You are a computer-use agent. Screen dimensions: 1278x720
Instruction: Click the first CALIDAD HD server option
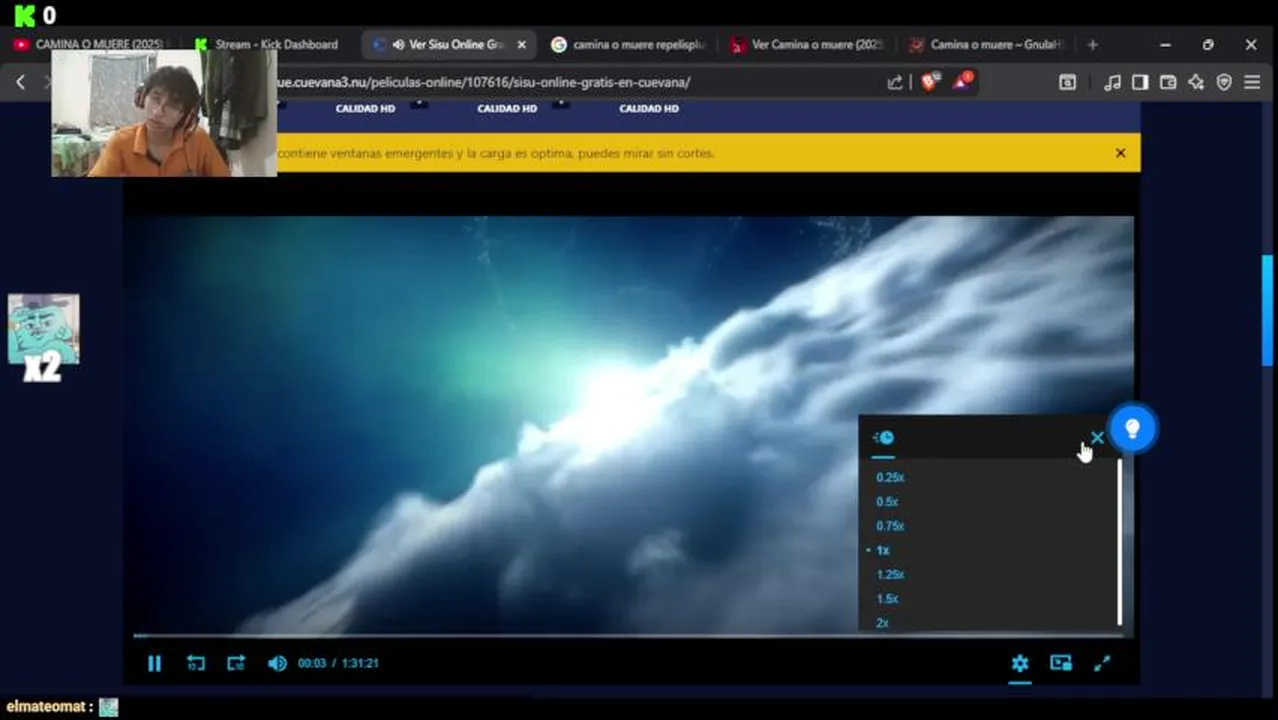click(365, 108)
